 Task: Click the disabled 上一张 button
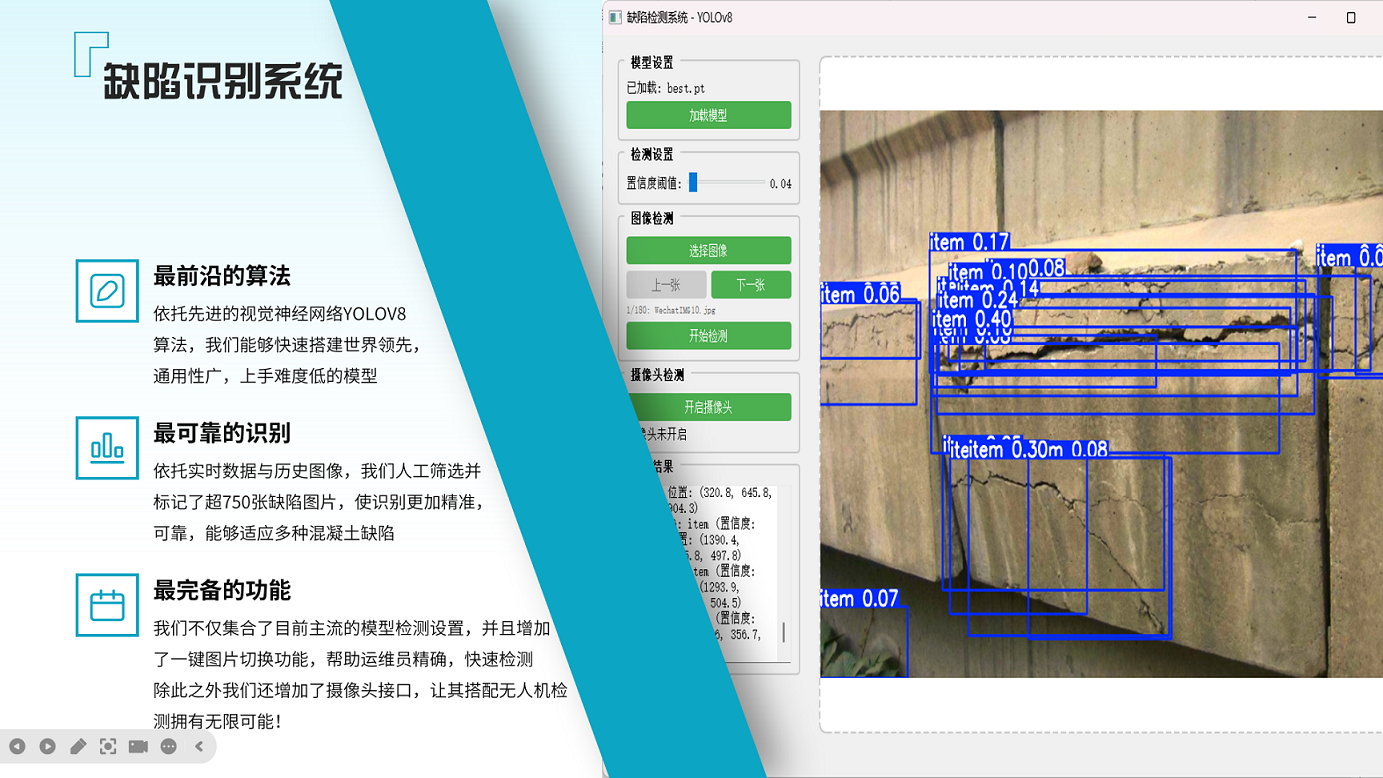(666, 285)
